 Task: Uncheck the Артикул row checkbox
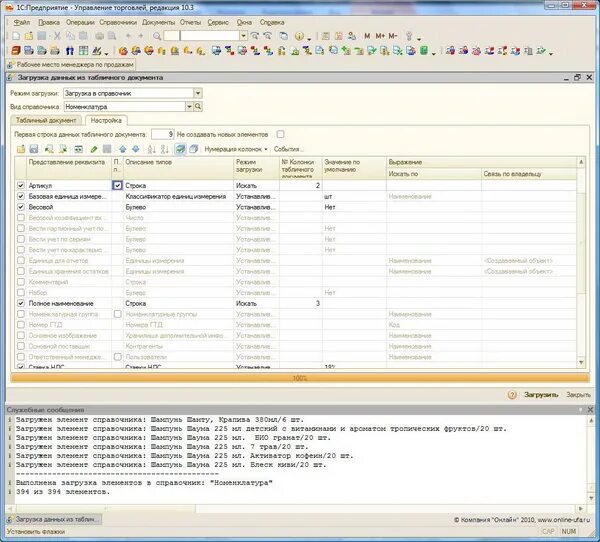(x=21, y=185)
